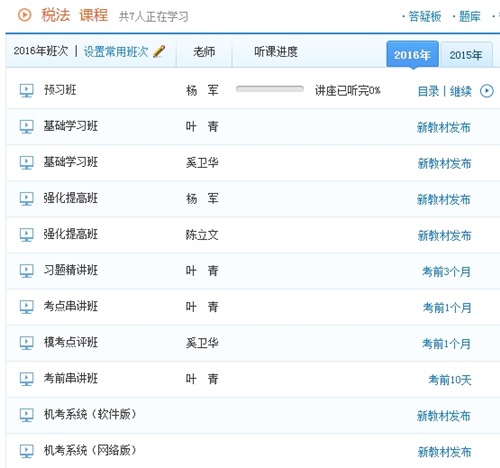The height and width of the screenshot is (468, 500).
Task: Select the 模考点评班 course name
Action: [71, 342]
